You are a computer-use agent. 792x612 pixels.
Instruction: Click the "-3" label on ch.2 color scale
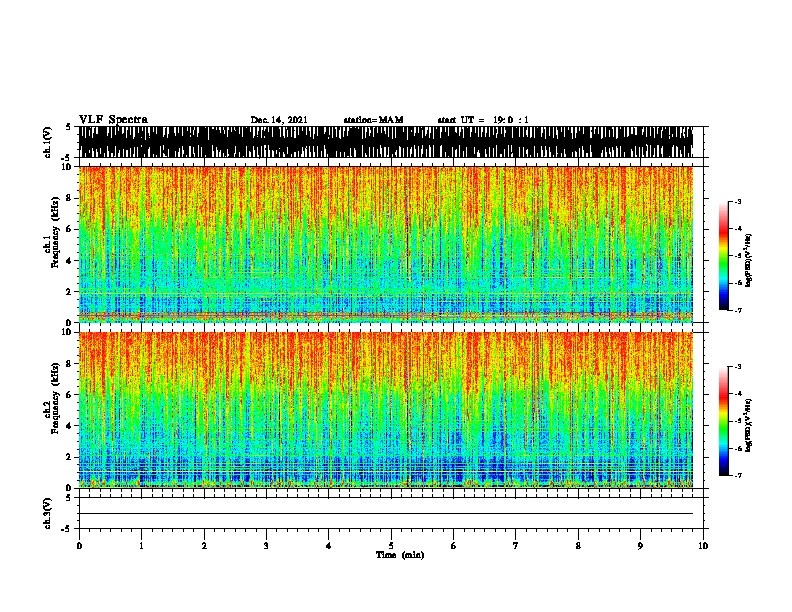(738, 367)
